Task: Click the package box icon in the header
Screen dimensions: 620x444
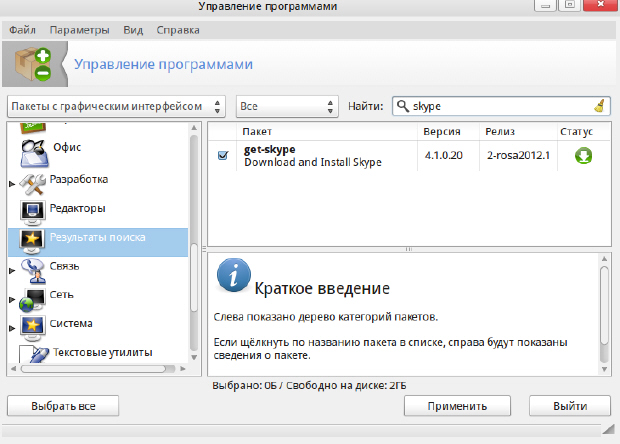Action: (33, 64)
